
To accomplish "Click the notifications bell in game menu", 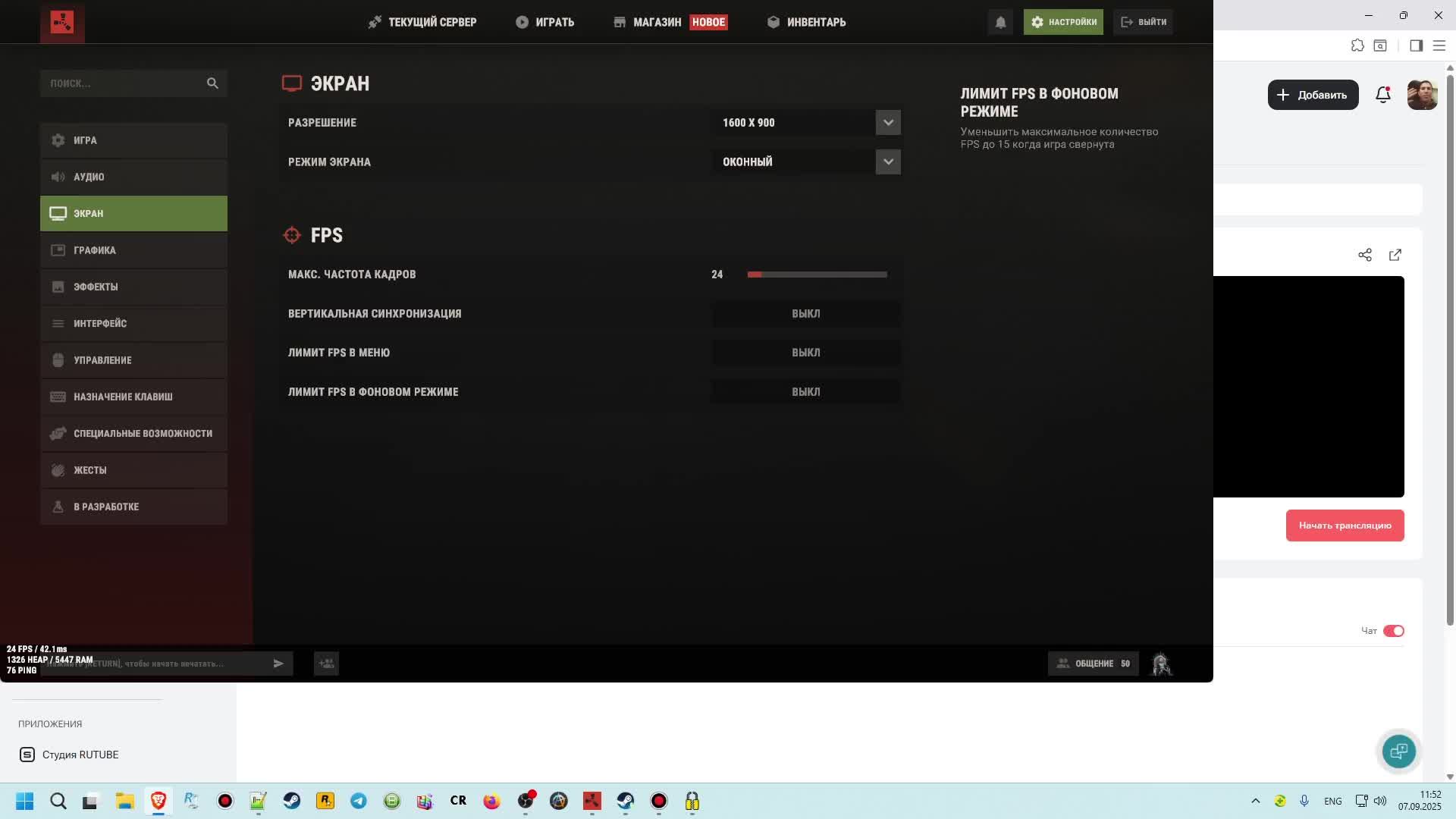I will (x=1000, y=22).
